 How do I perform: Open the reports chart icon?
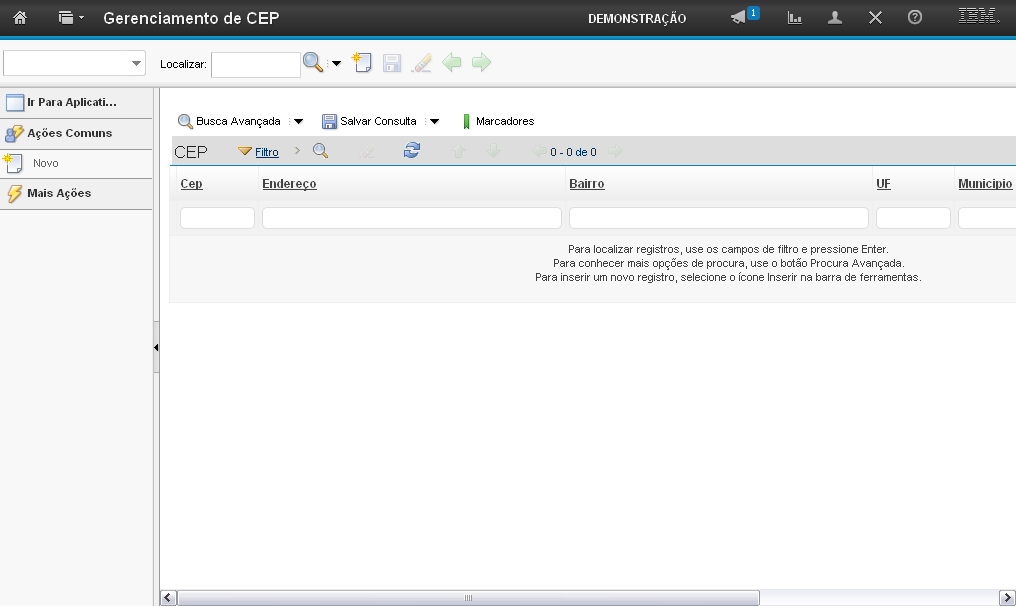click(795, 18)
